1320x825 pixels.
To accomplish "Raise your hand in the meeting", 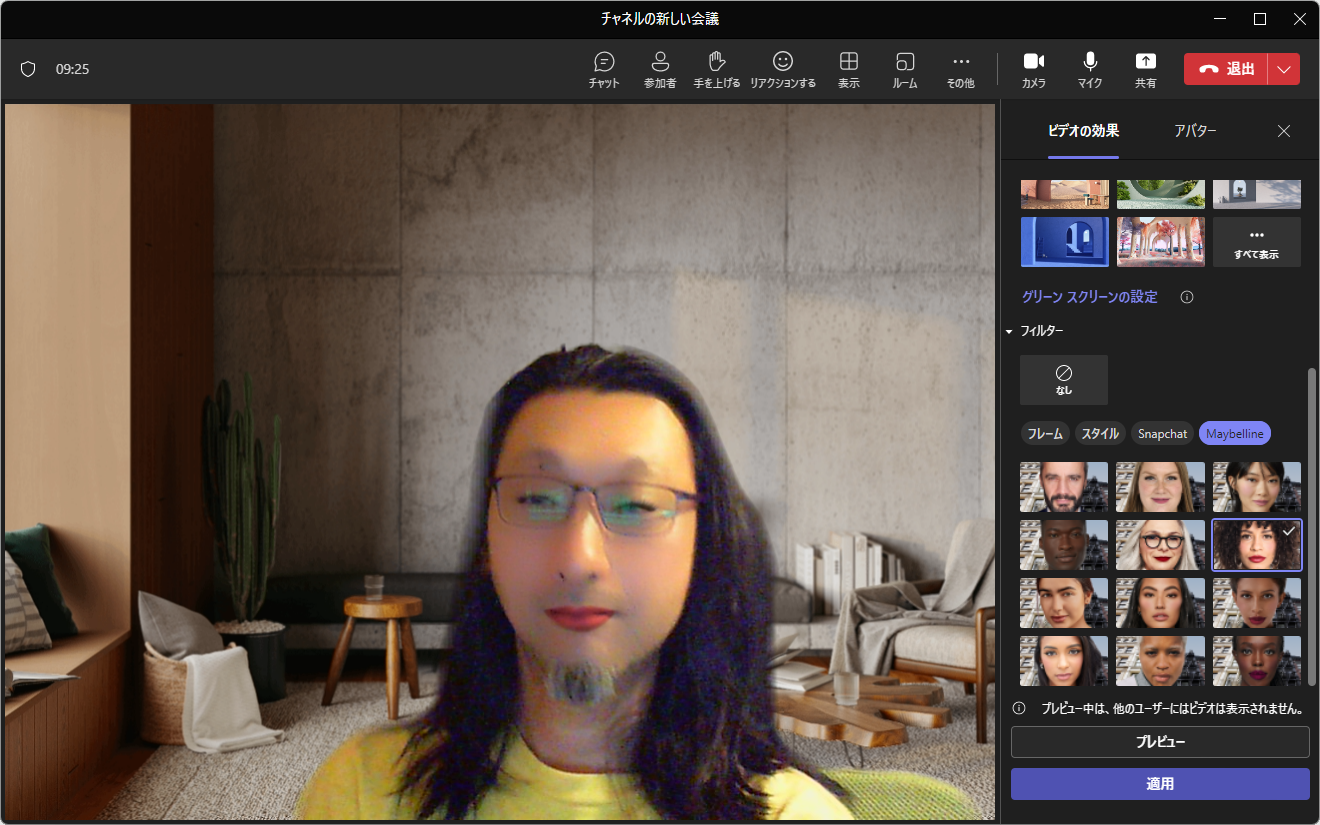I will click(716, 69).
